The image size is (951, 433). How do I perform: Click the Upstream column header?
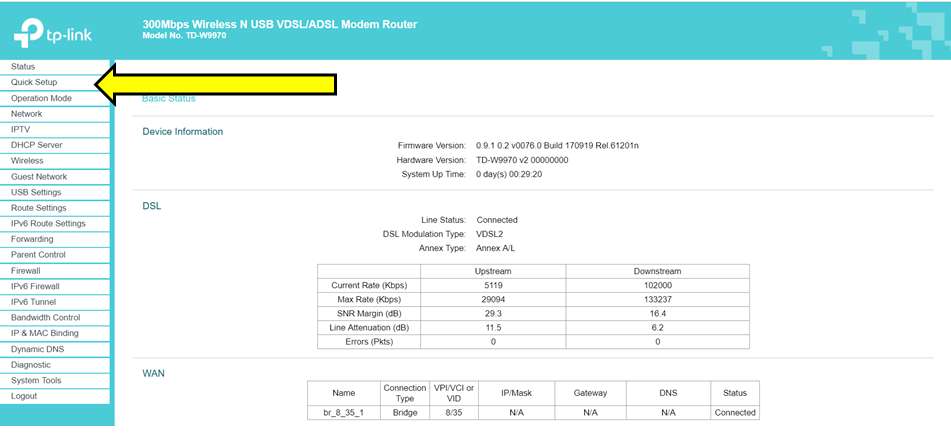493,271
